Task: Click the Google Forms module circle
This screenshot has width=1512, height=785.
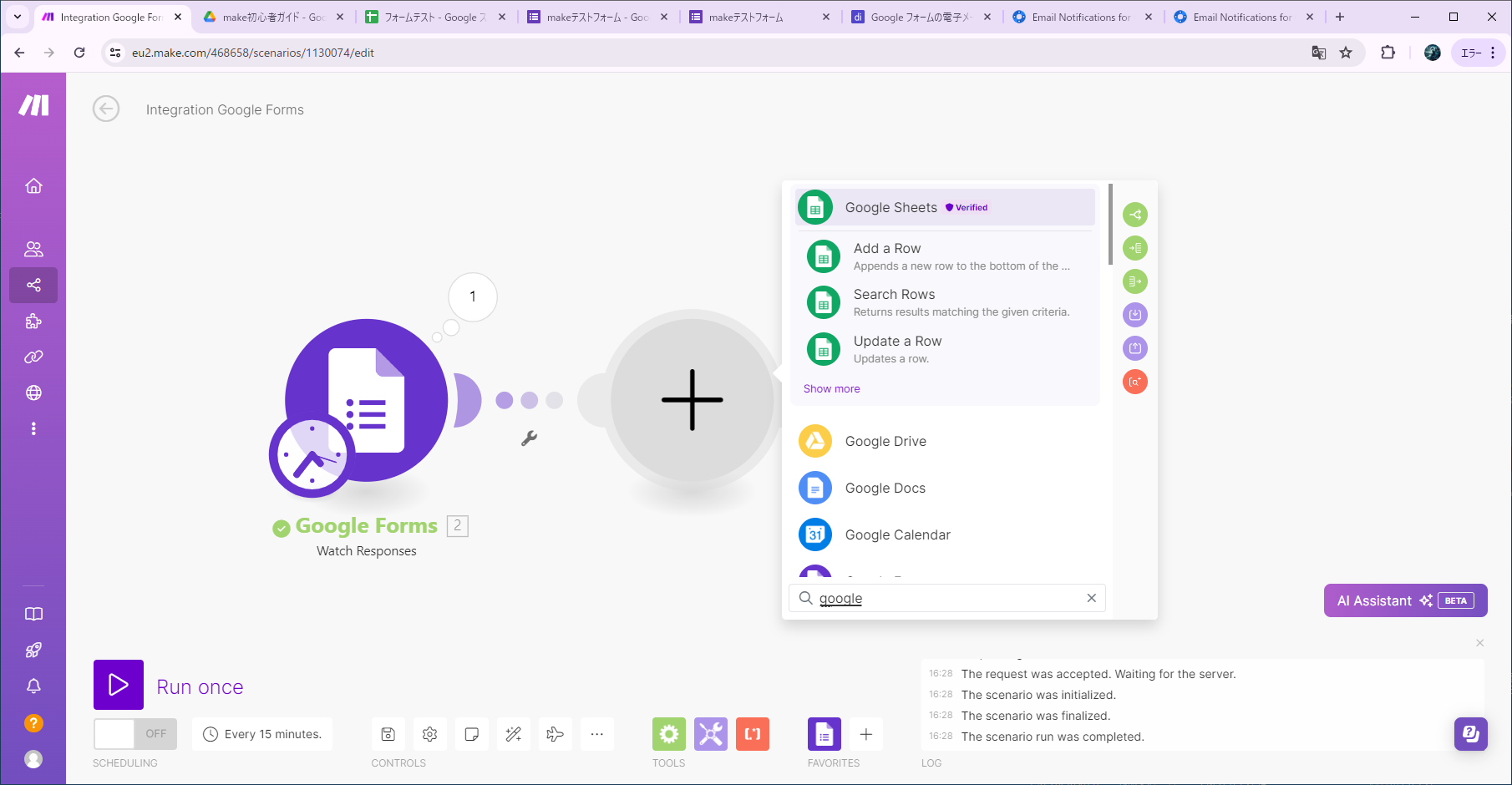Action: click(x=368, y=399)
